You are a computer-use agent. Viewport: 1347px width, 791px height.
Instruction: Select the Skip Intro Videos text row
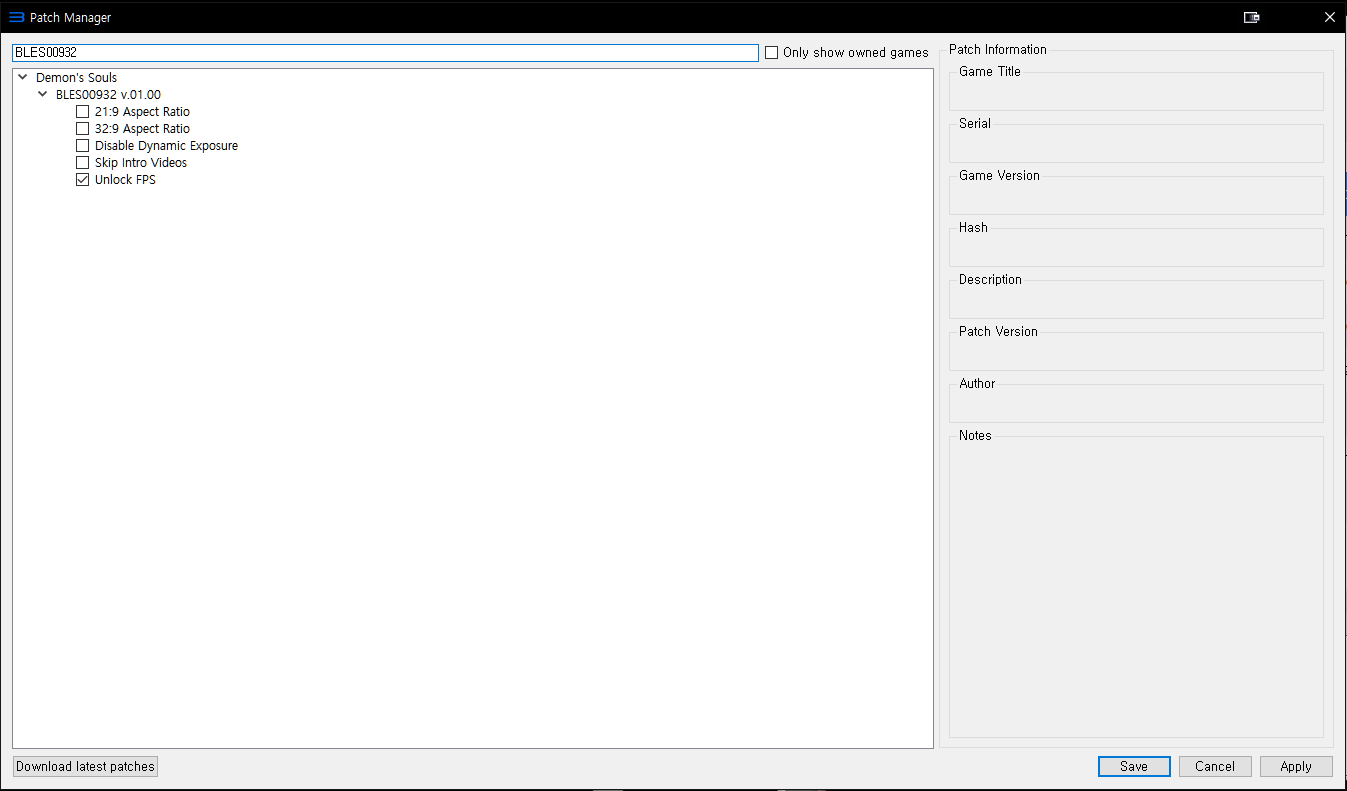[x=141, y=163]
